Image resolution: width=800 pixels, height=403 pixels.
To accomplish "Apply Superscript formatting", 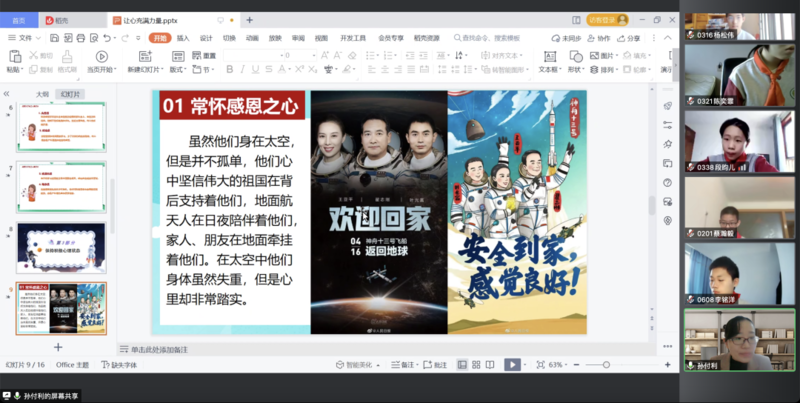I will click(x=299, y=69).
